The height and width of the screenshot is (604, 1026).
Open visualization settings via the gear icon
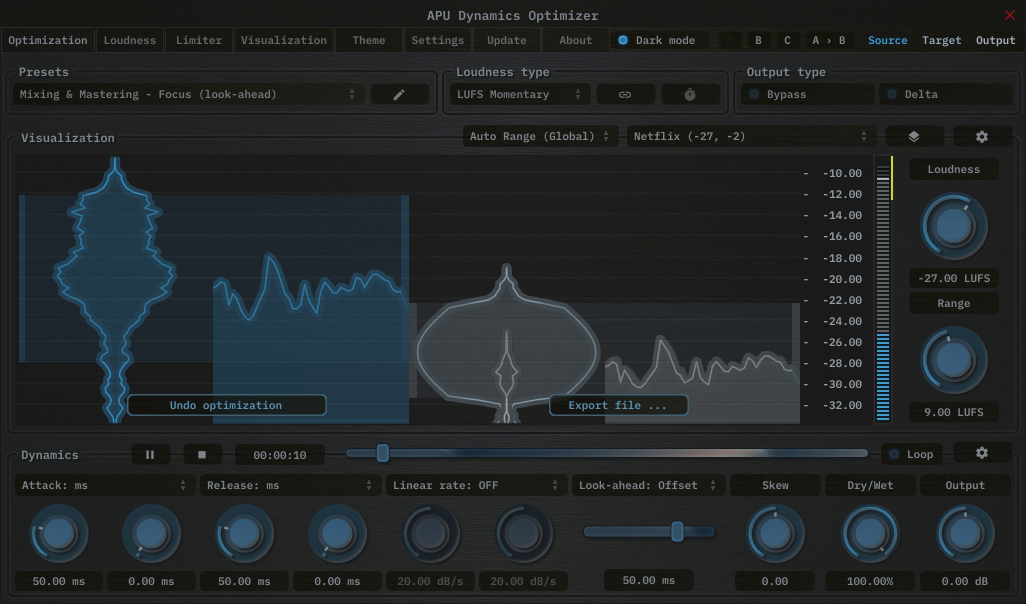click(981, 135)
